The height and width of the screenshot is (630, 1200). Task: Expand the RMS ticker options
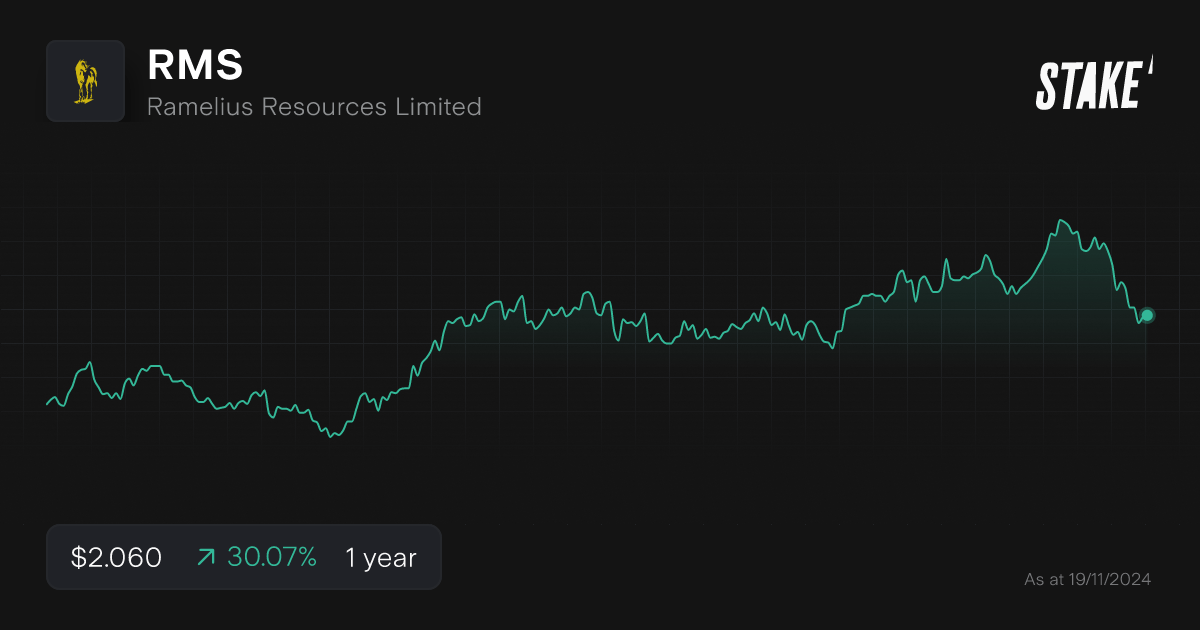click(x=195, y=66)
